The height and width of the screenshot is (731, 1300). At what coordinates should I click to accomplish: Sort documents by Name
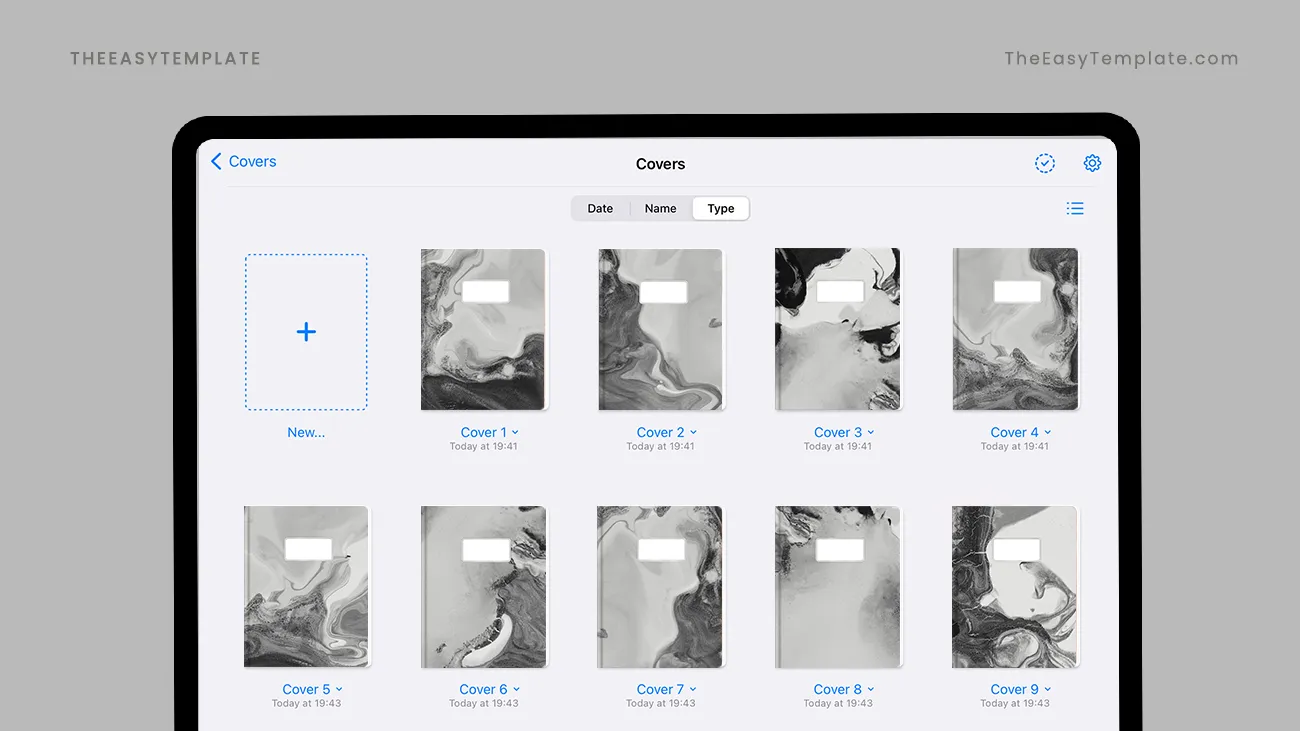(x=660, y=209)
